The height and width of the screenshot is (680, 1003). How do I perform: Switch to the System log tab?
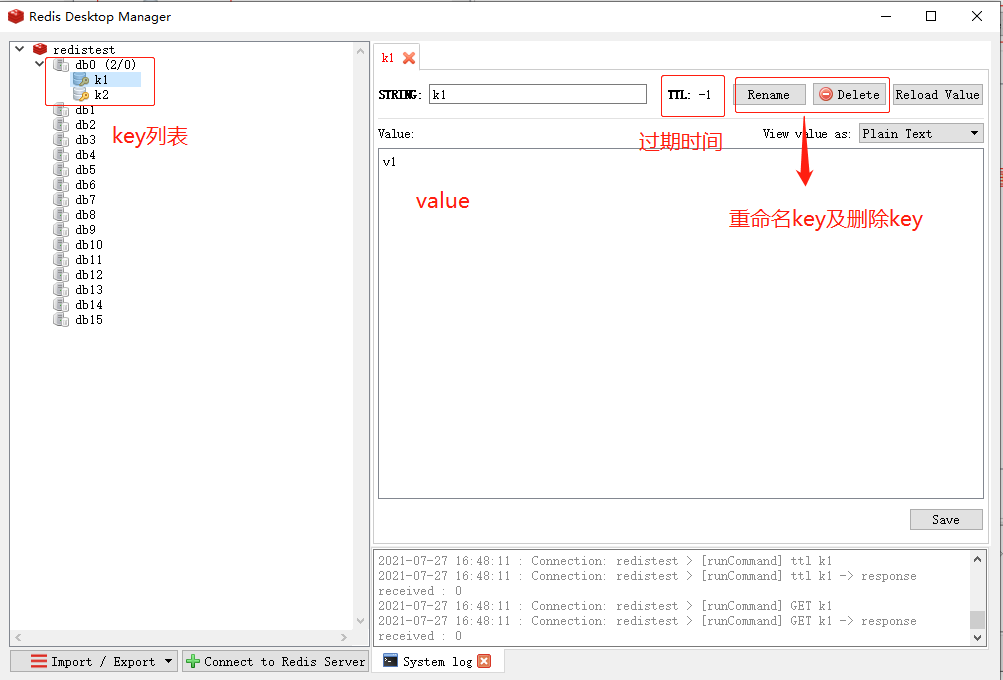[438, 661]
